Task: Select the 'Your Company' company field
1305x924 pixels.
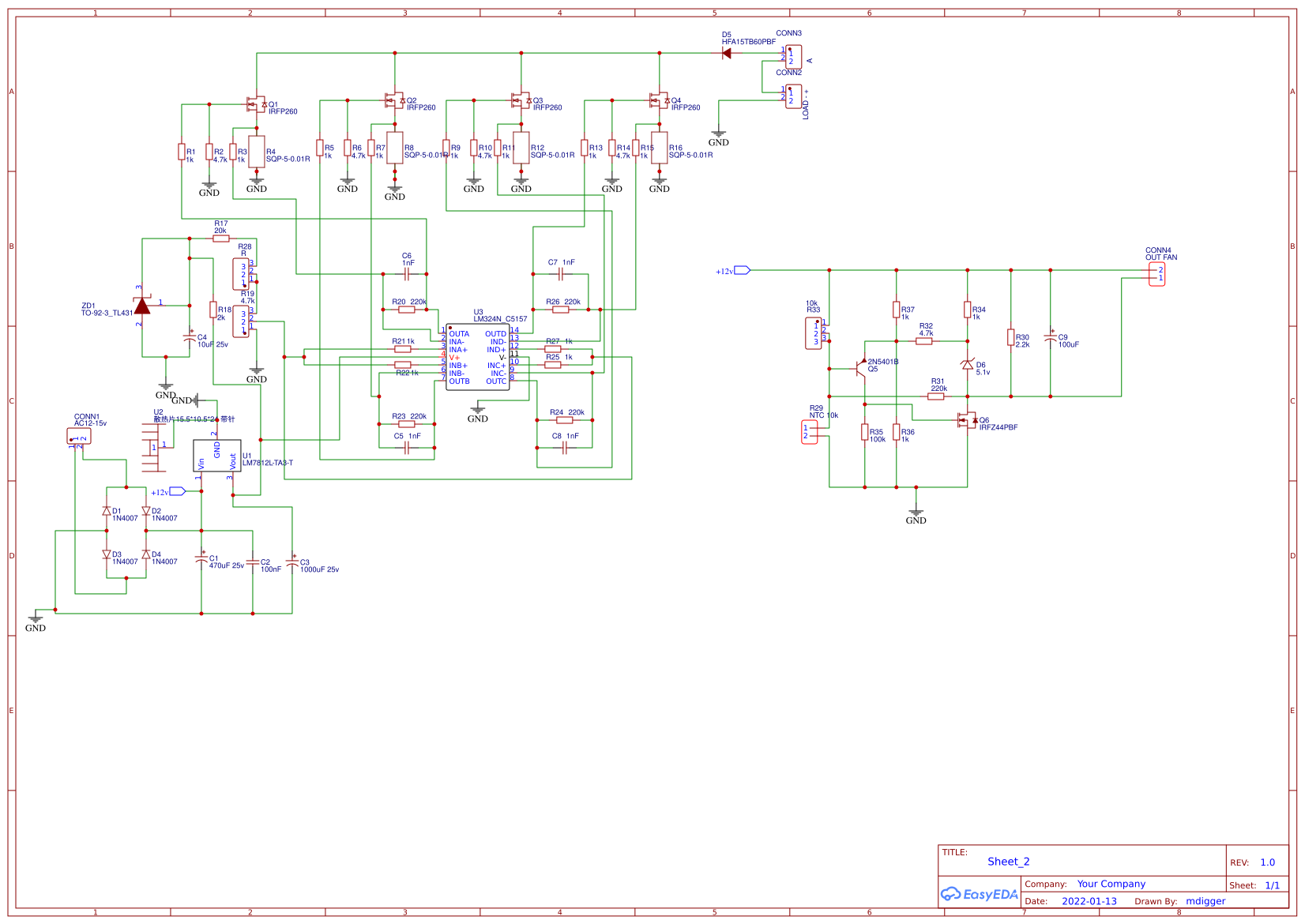Action: pos(1111,884)
